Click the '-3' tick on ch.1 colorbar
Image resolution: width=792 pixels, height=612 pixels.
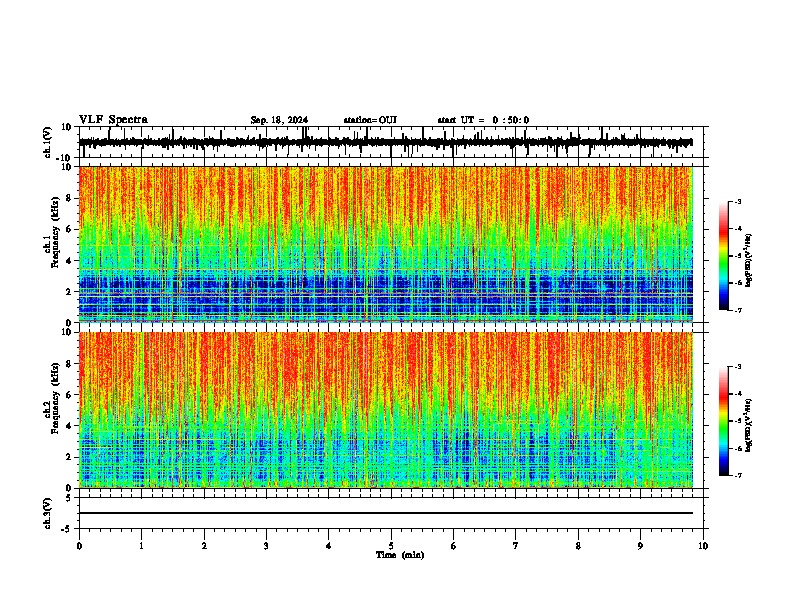coord(738,201)
